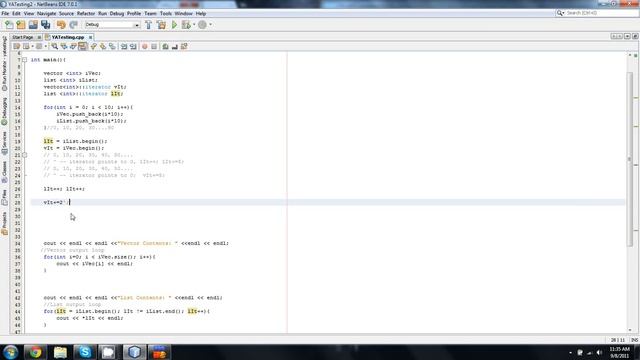640x360 pixels.
Task: Build project with the hammer icon
Action: point(149,25)
